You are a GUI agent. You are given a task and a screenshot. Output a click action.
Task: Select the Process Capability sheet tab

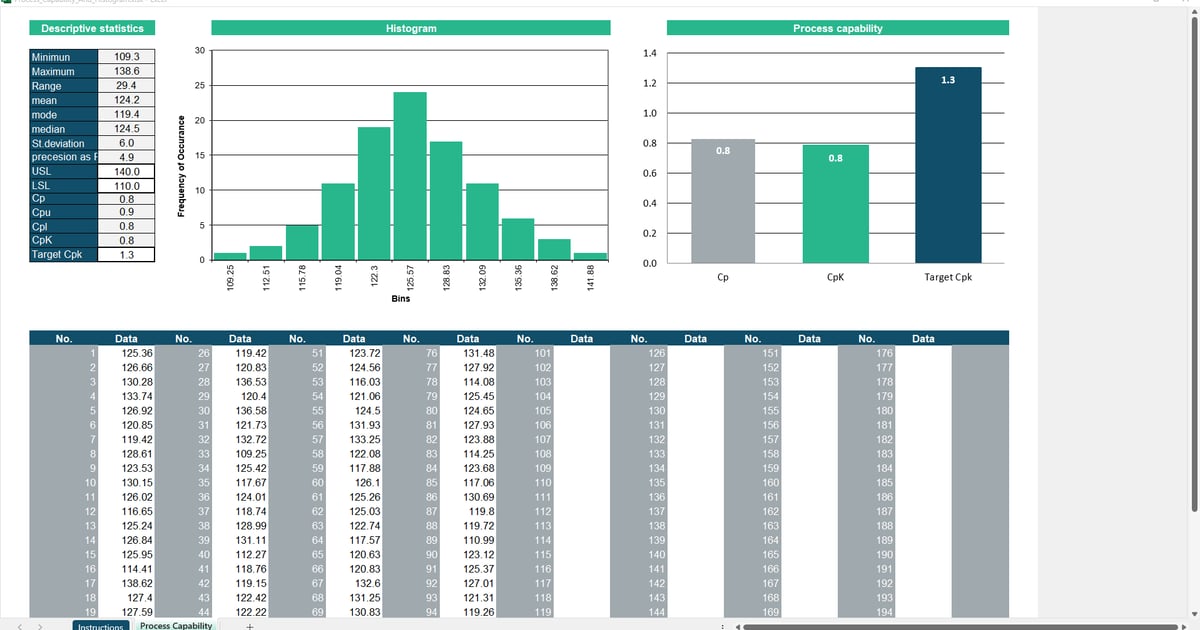pos(176,625)
